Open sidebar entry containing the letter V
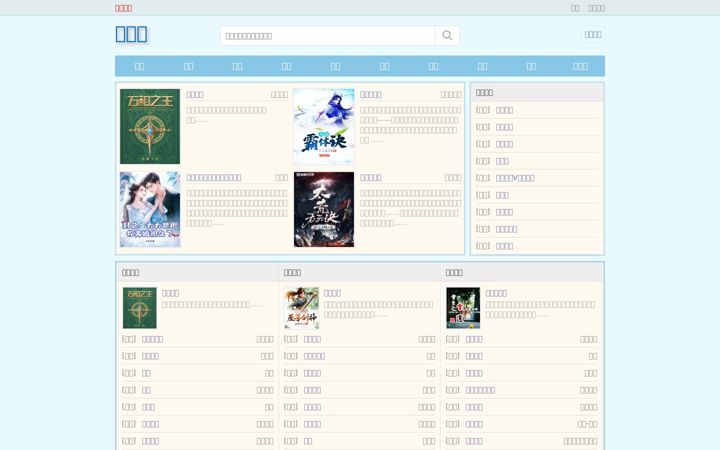 tap(515, 178)
